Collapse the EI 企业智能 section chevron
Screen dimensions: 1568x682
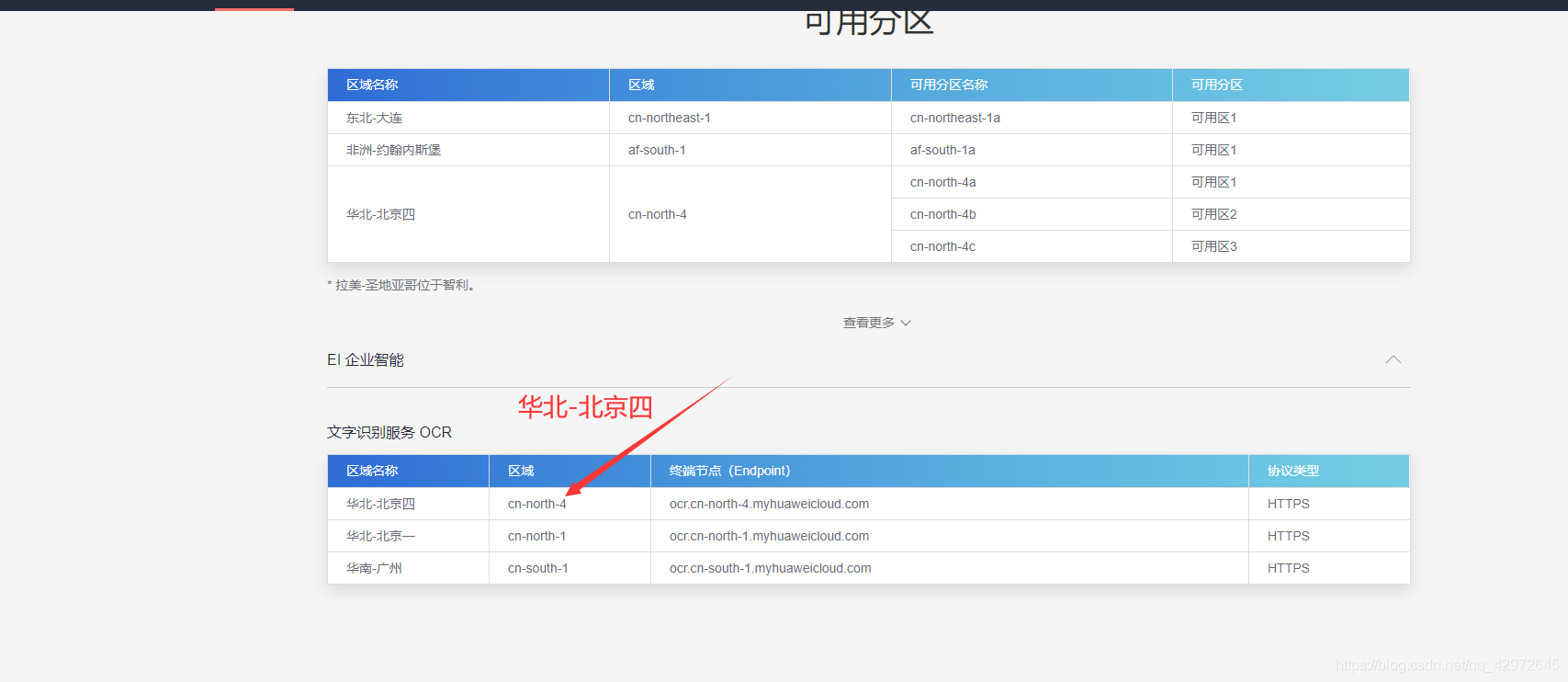click(1393, 359)
